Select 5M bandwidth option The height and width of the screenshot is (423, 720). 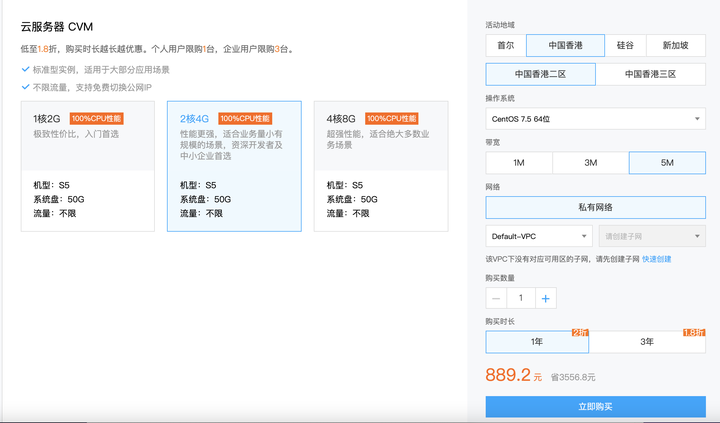tap(667, 163)
